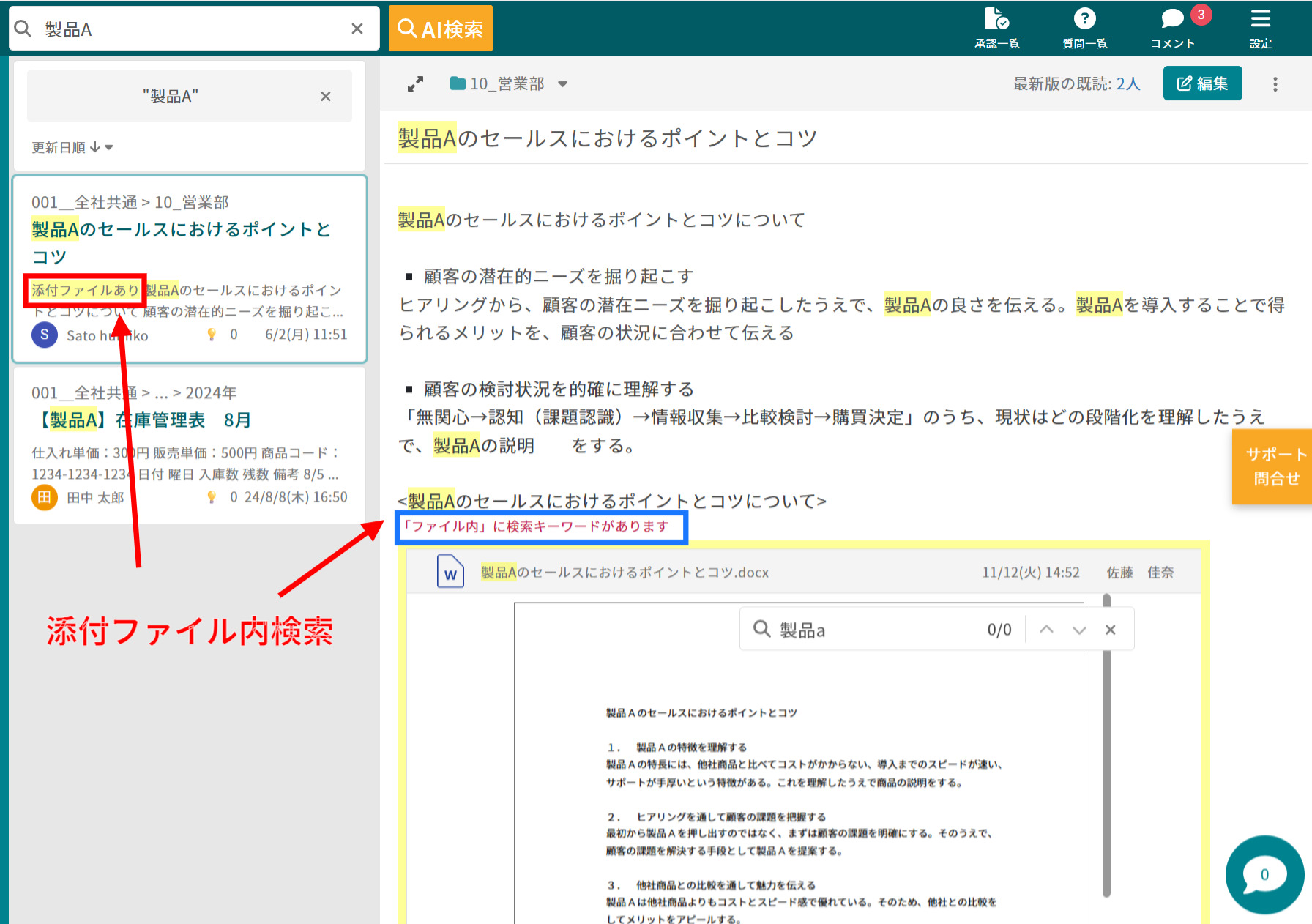
Task: Open the 更新日順 sort order dropdown
Action: click(x=72, y=146)
